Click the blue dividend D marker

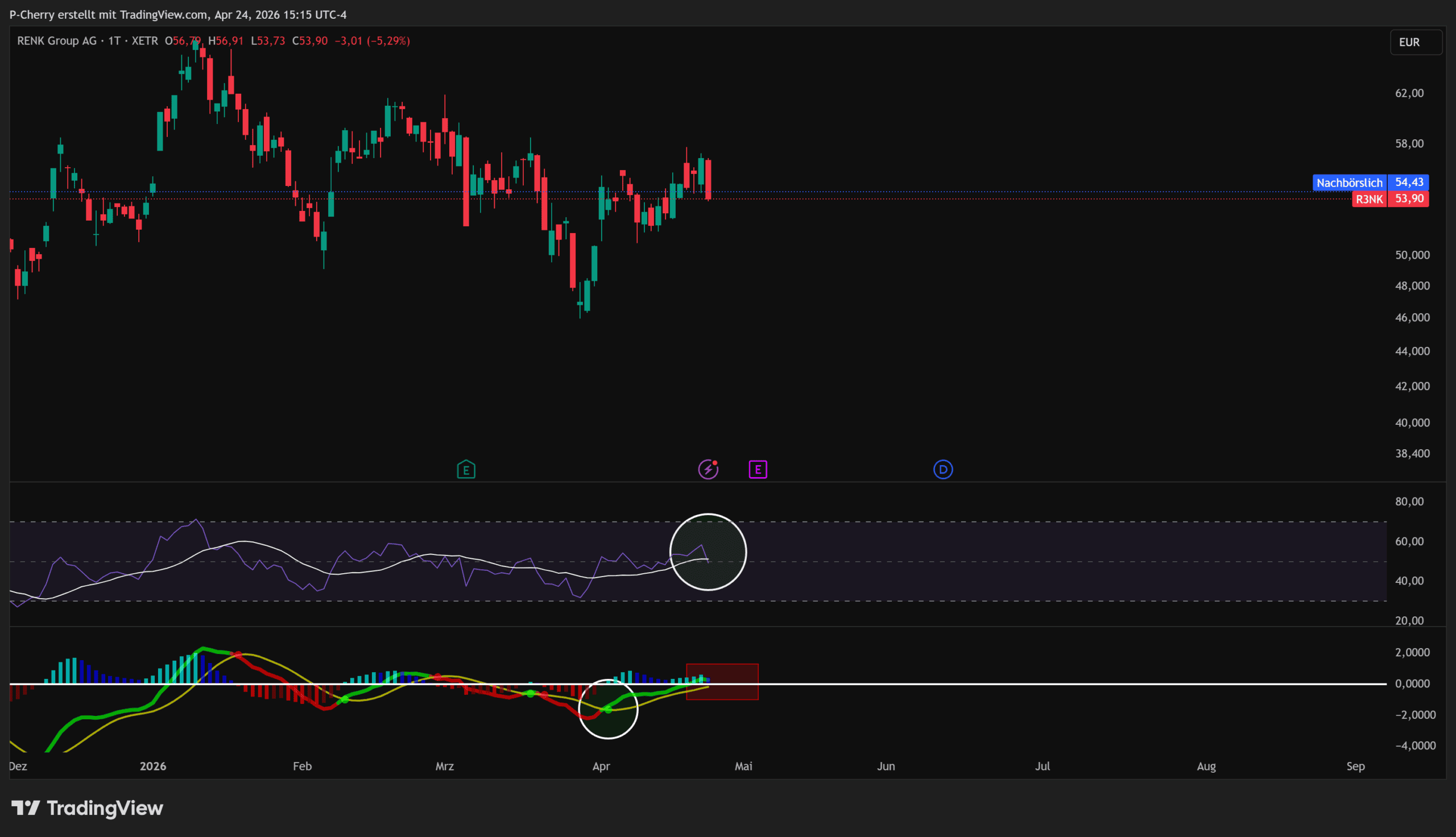pos(942,470)
